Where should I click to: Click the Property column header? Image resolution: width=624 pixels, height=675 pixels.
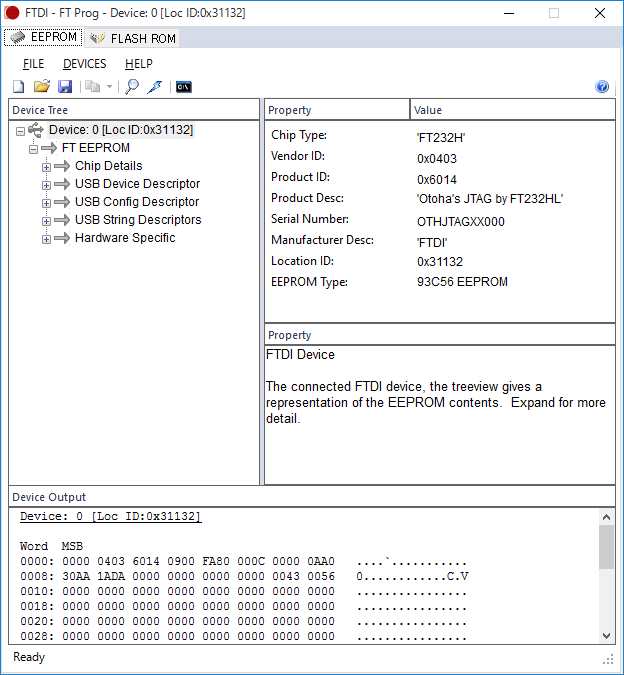(x=337, y=110)
